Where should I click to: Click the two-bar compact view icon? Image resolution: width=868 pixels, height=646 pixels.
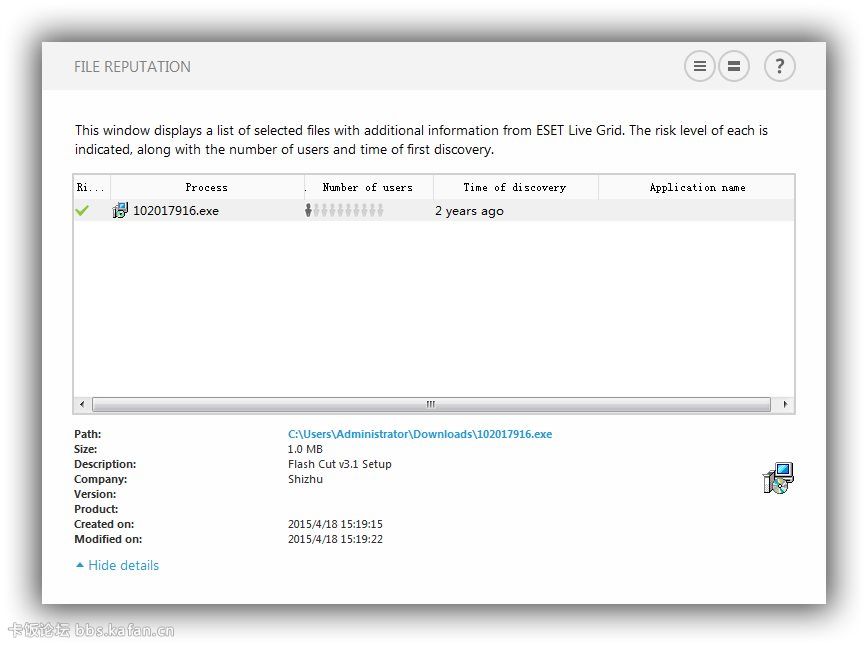click(734, 66)
